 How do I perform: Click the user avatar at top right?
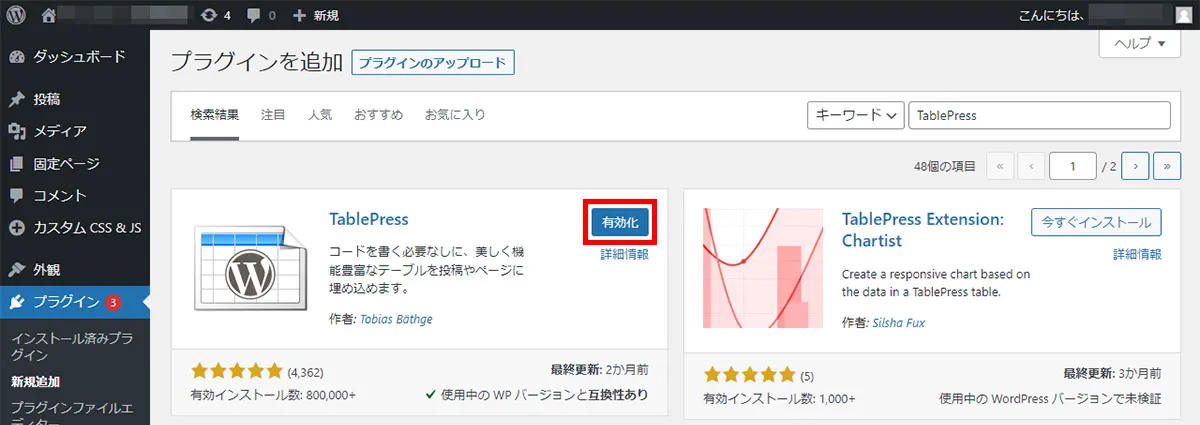pyautogui.click(x=1183, y=15)
